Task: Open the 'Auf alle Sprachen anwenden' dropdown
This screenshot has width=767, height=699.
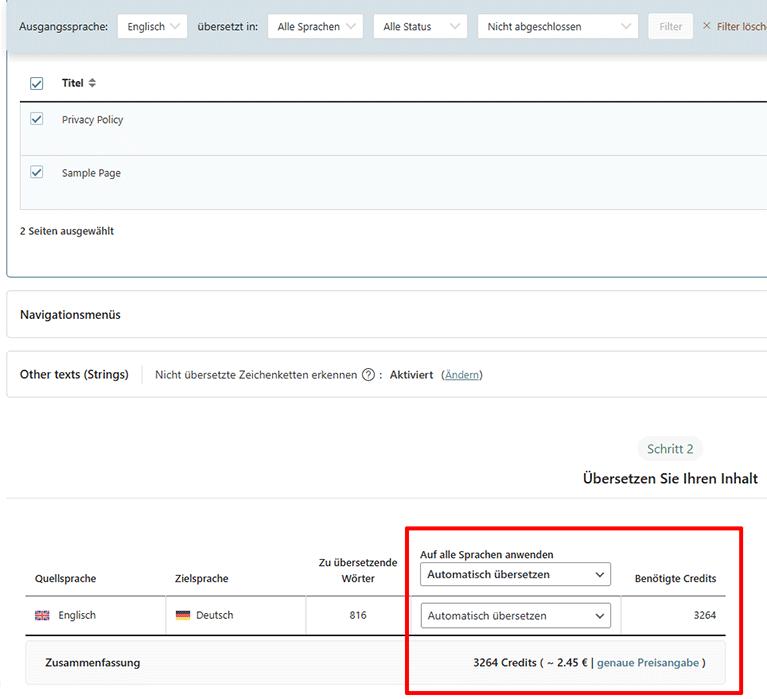Action: [x=515, y=575]
